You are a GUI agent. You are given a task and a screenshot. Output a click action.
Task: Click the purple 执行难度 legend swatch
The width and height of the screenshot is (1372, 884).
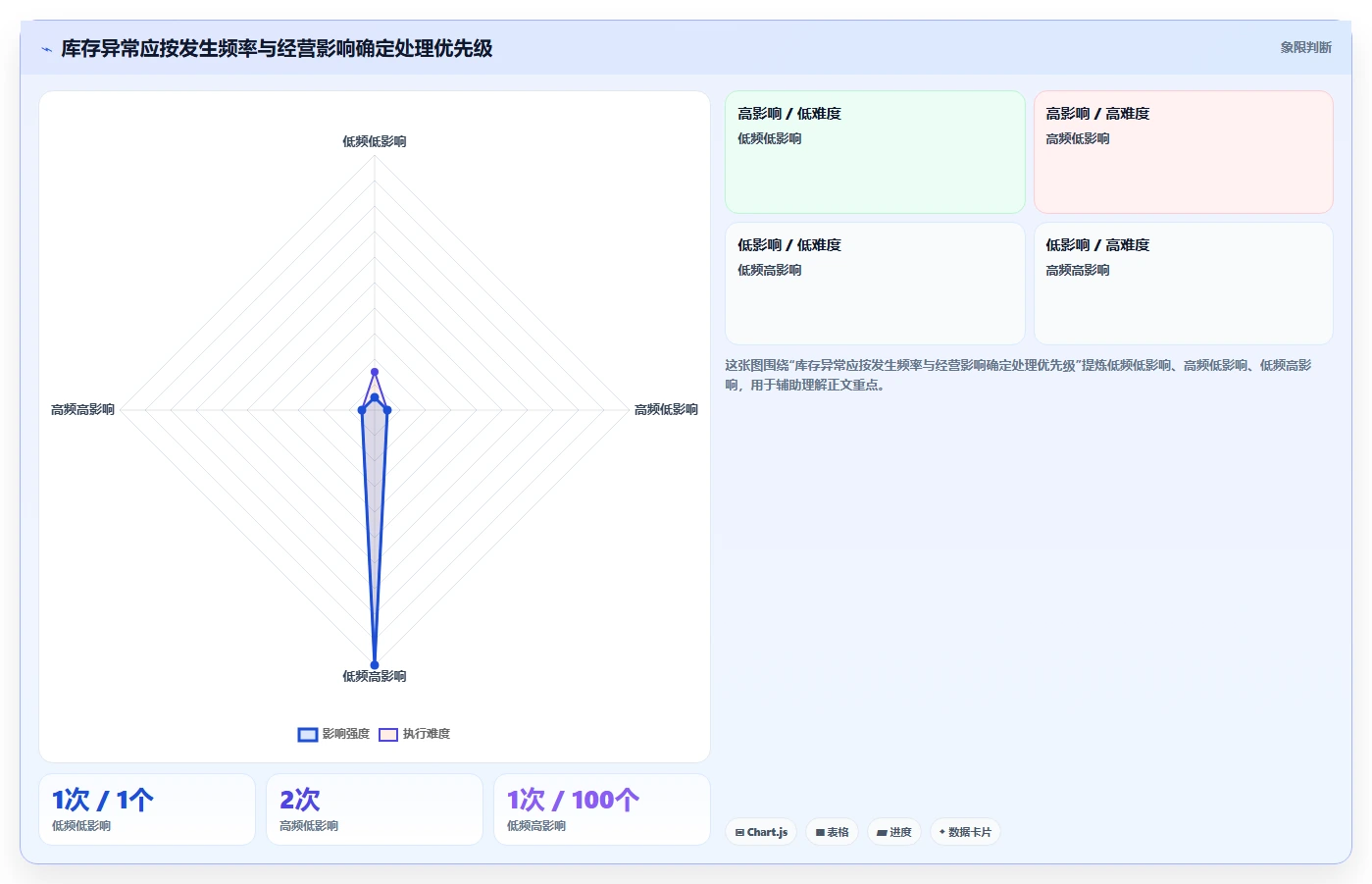[x=388, y=734]
